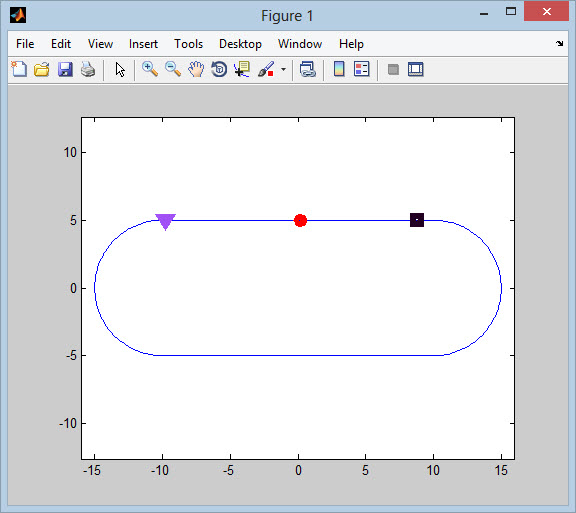This screenshot has width=576, height=513.
Task: Expand the Brush color dropdown arrow
Action: (x=283, y=69)
